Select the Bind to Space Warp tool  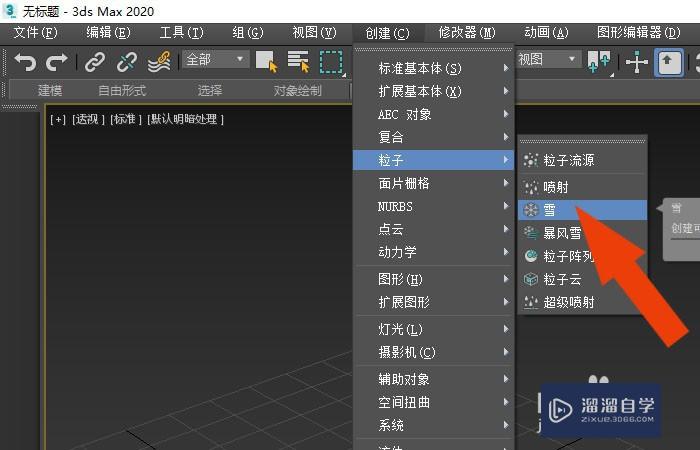coord(159,62)
